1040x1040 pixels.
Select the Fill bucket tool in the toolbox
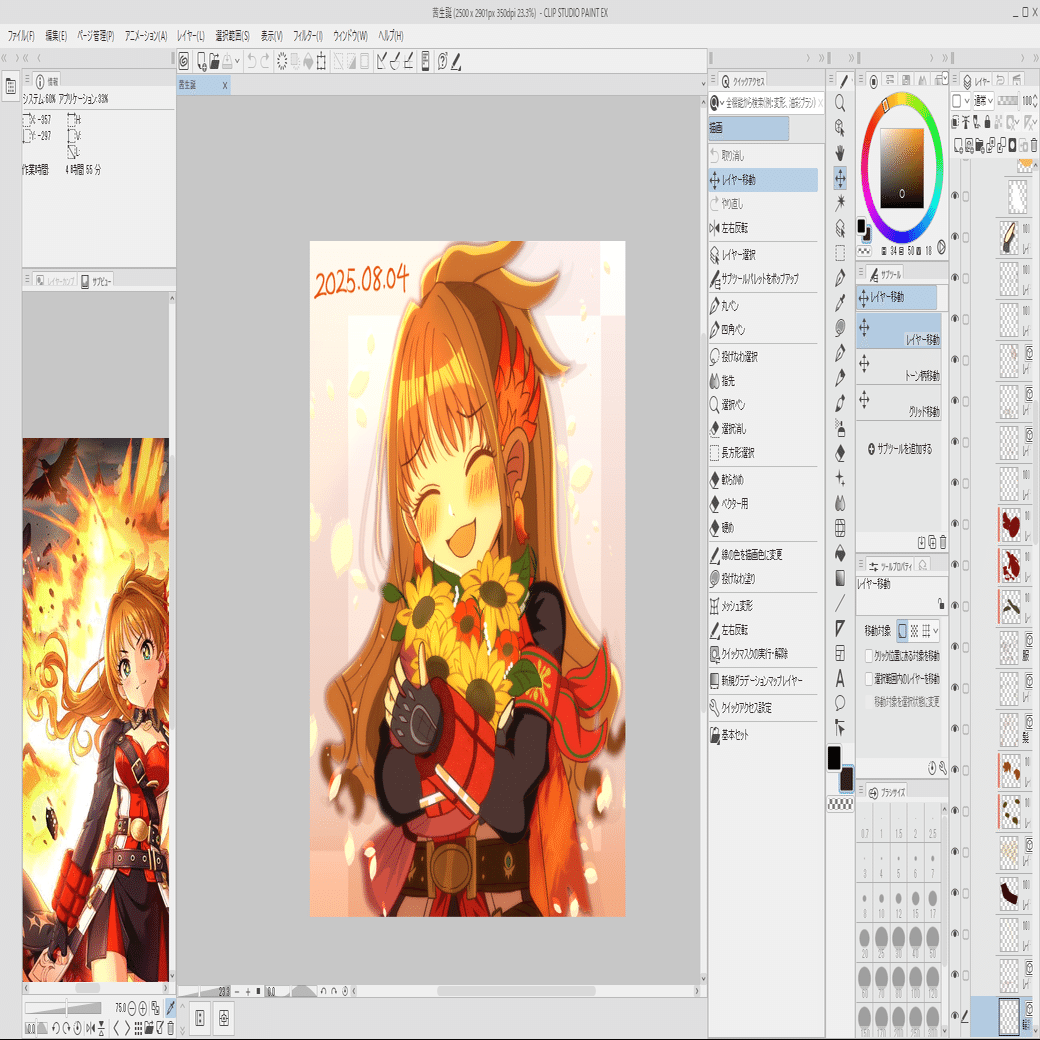840,552
